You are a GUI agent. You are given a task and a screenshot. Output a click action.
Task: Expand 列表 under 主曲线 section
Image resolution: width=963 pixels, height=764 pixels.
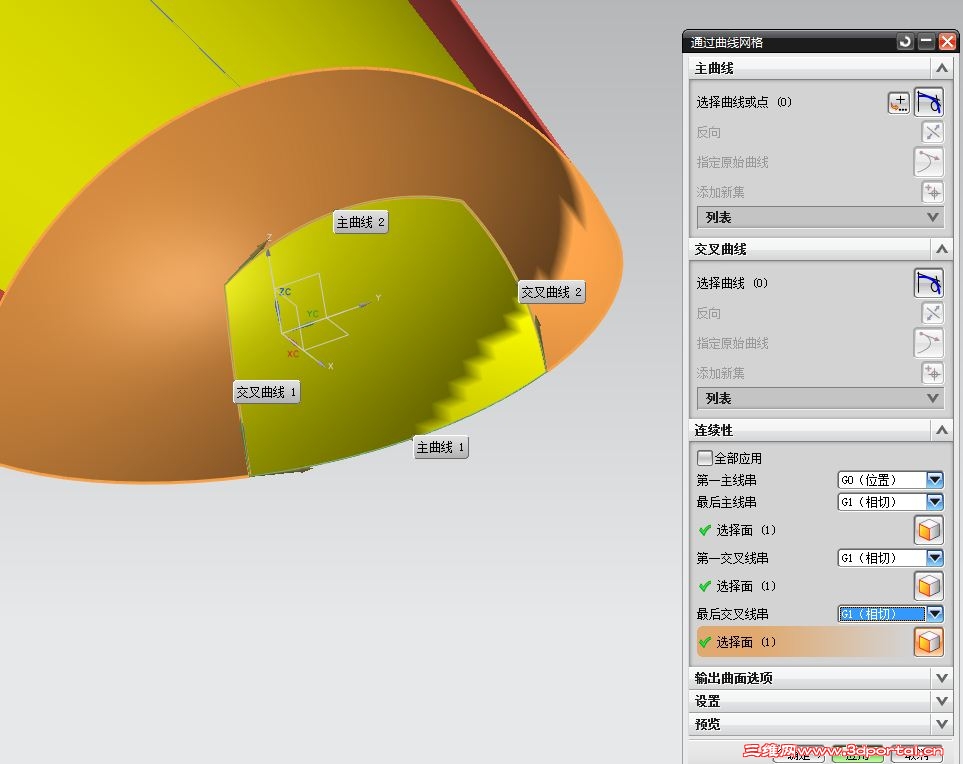click(820, 217)
